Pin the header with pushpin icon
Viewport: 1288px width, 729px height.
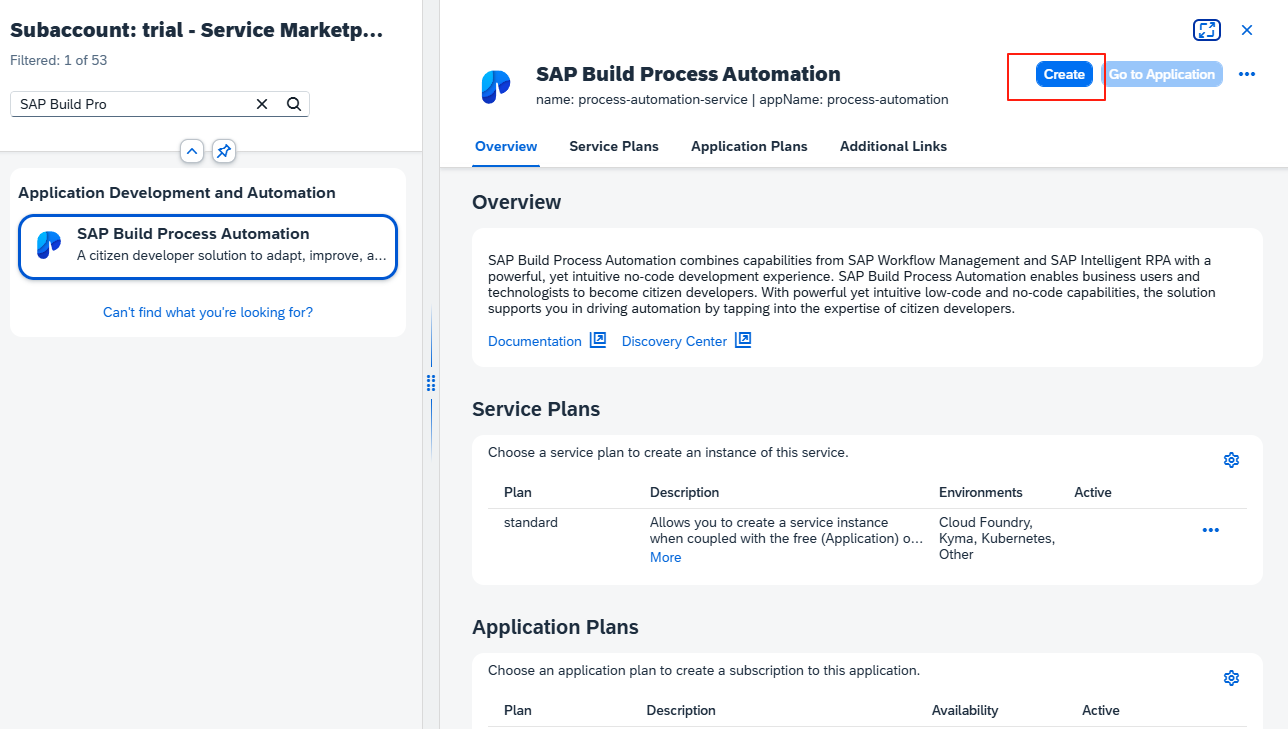(x=224, y=151)
